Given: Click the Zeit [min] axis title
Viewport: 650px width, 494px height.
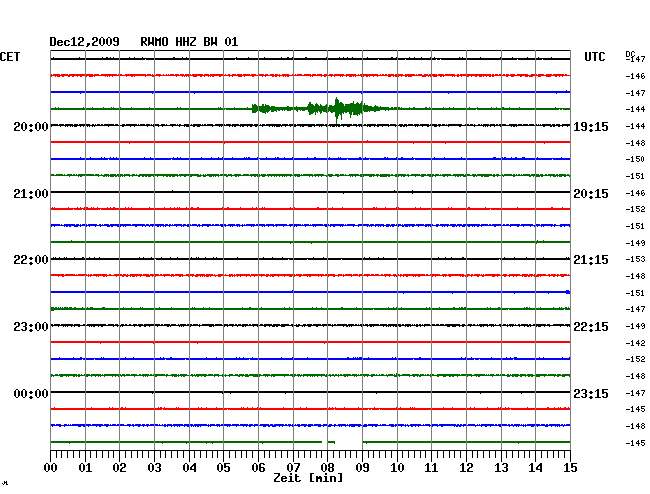Looking at the screenshot, I should point(308,478).
